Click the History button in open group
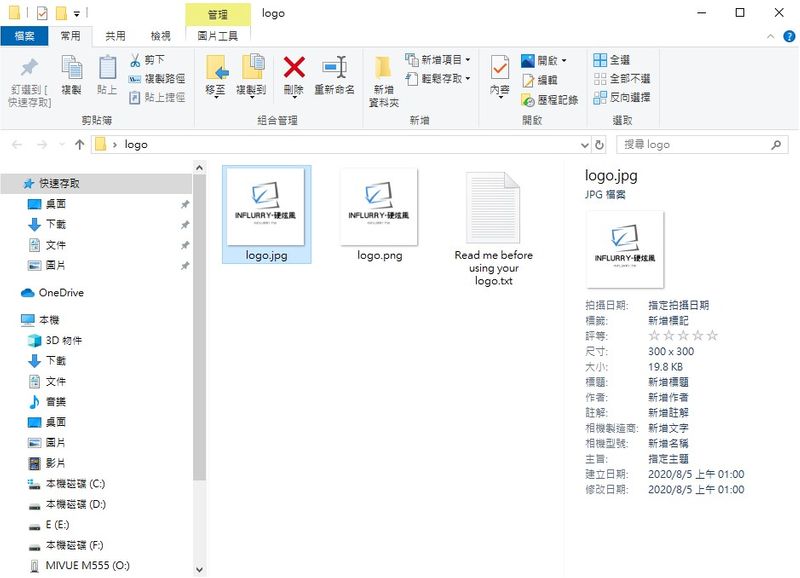This screenshot has width=800, height=578. [549, 100]
